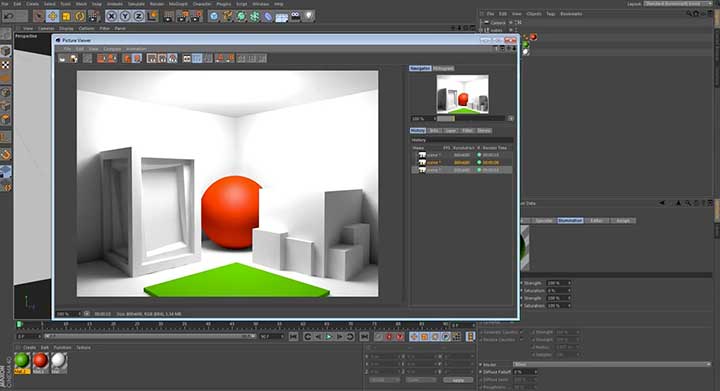Viewport: 720px width, 391px height.
Task: Open the Edit Render Settings icon
Action: tap(196, 17)
